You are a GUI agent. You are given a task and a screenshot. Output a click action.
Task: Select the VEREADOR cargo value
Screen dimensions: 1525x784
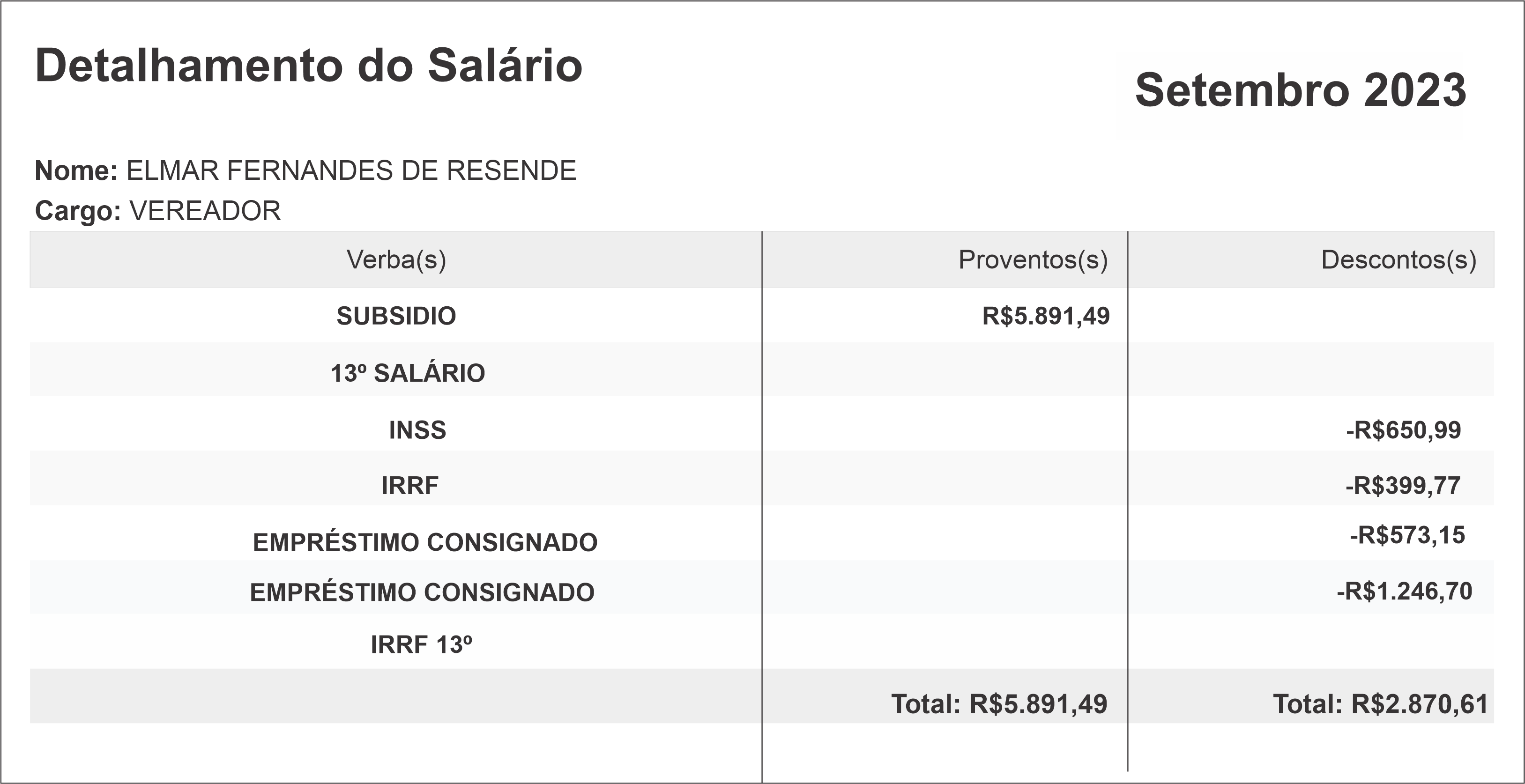pyautogui.click(x=205, y=211)
